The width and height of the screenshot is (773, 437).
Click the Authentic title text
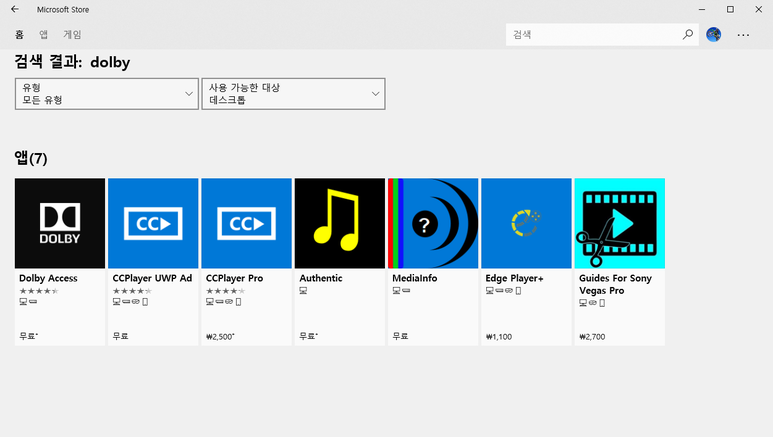click(x=321, y=278)
